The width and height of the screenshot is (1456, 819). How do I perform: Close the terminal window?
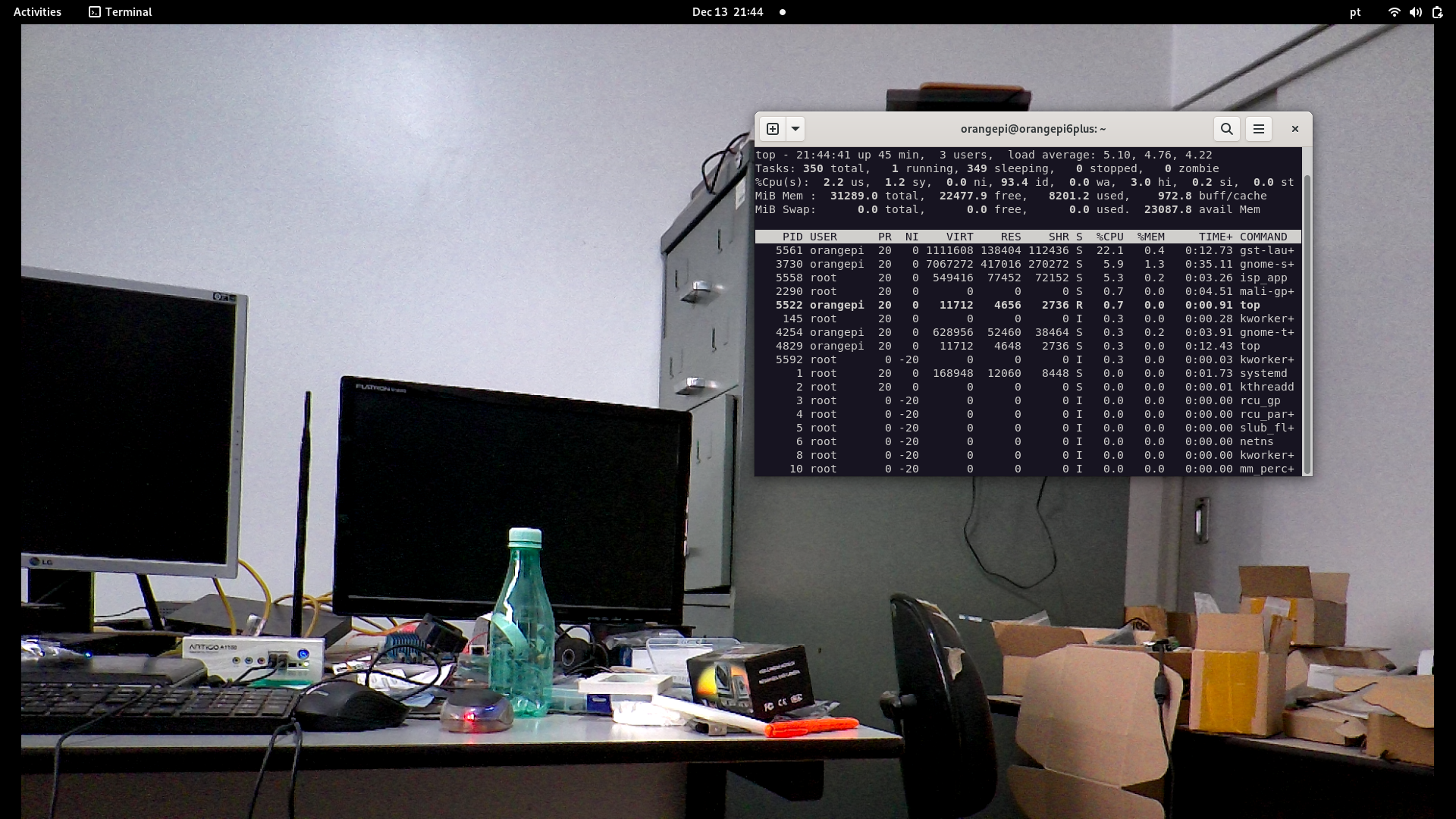pos(1295,129)
